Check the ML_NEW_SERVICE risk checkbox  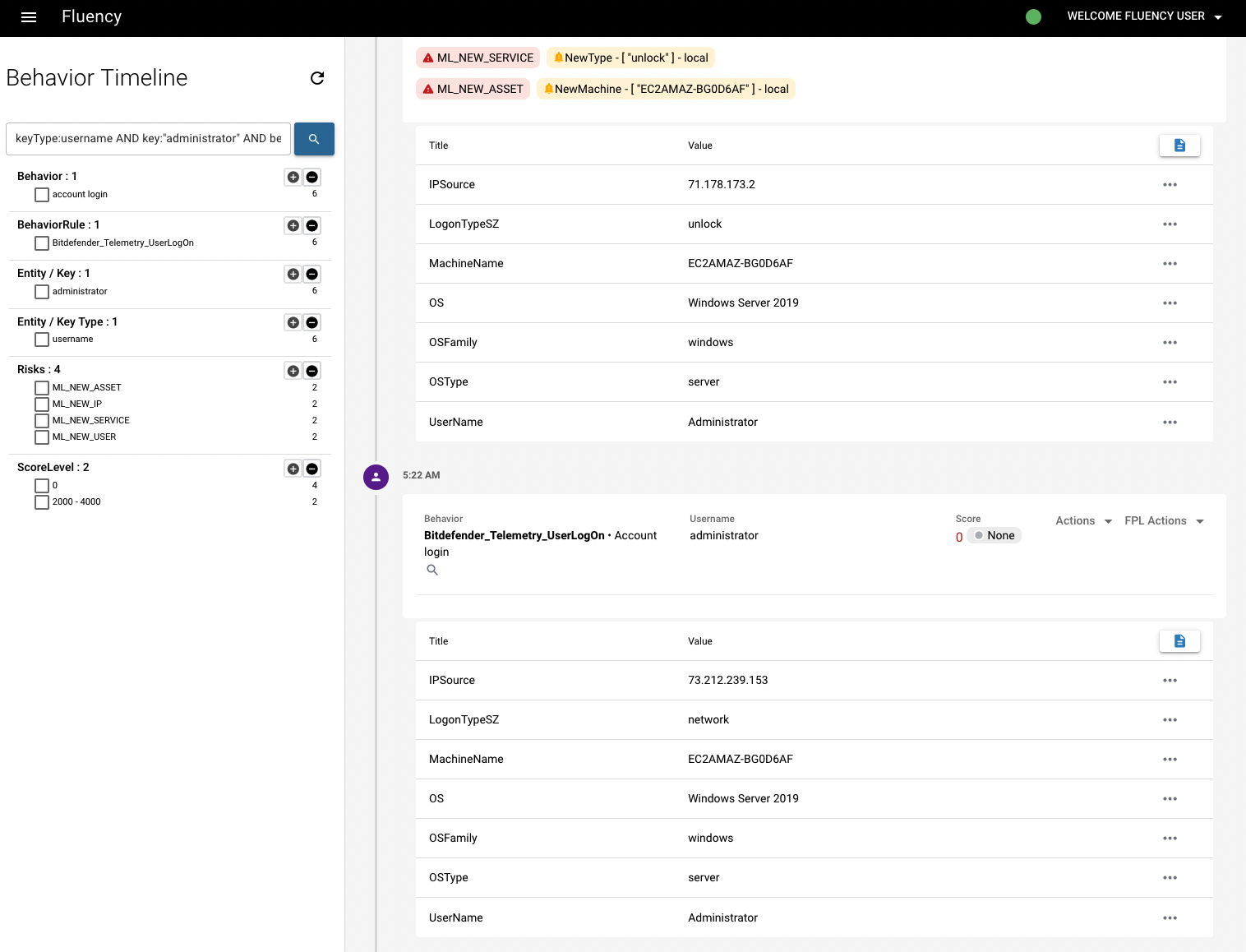[42, 421]
